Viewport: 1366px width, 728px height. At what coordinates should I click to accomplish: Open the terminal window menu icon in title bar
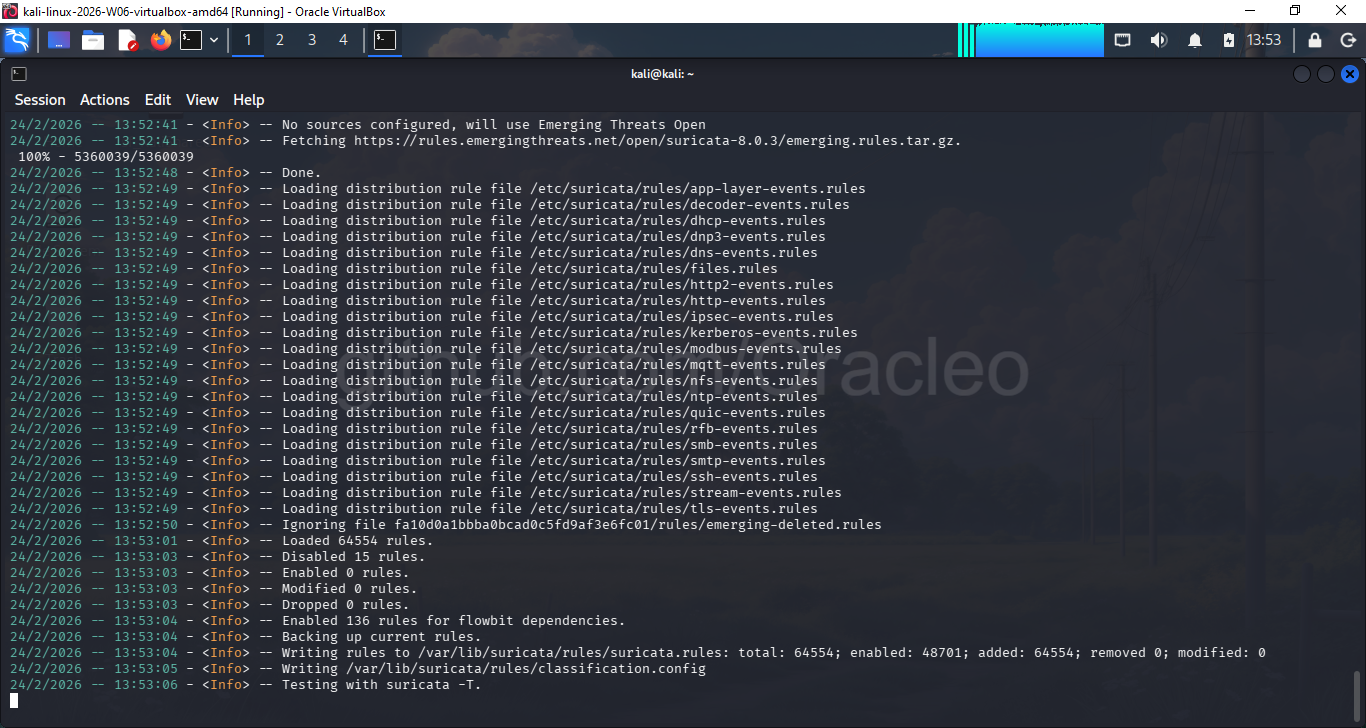coord(19,74)
